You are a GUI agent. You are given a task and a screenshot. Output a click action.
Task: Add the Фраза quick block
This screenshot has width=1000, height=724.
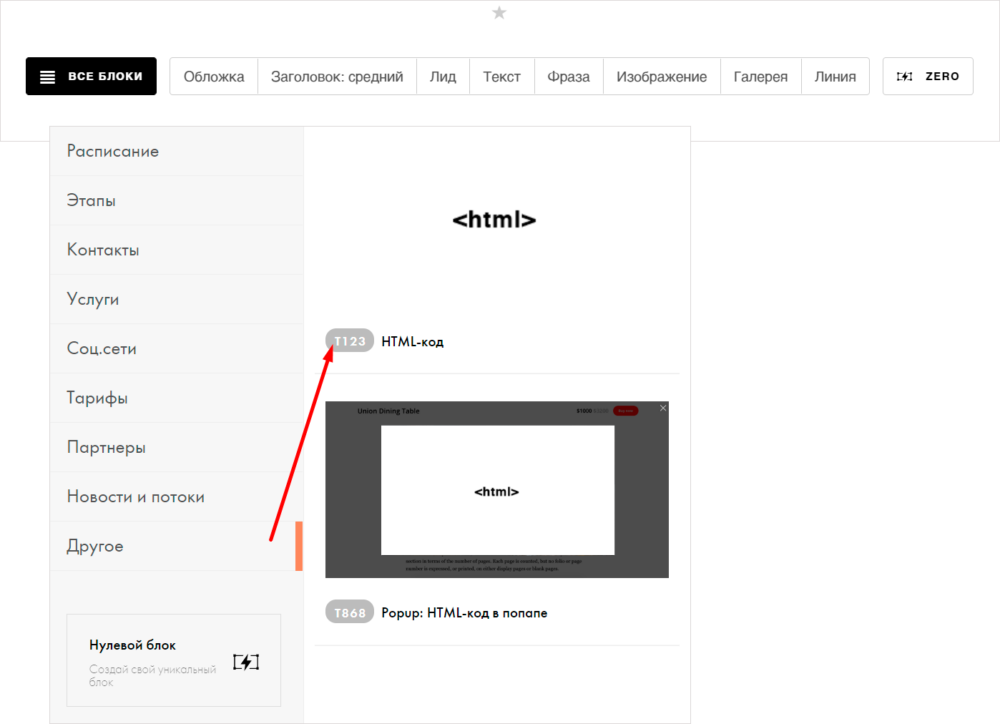pyautogui.click(x=568, y=76)
